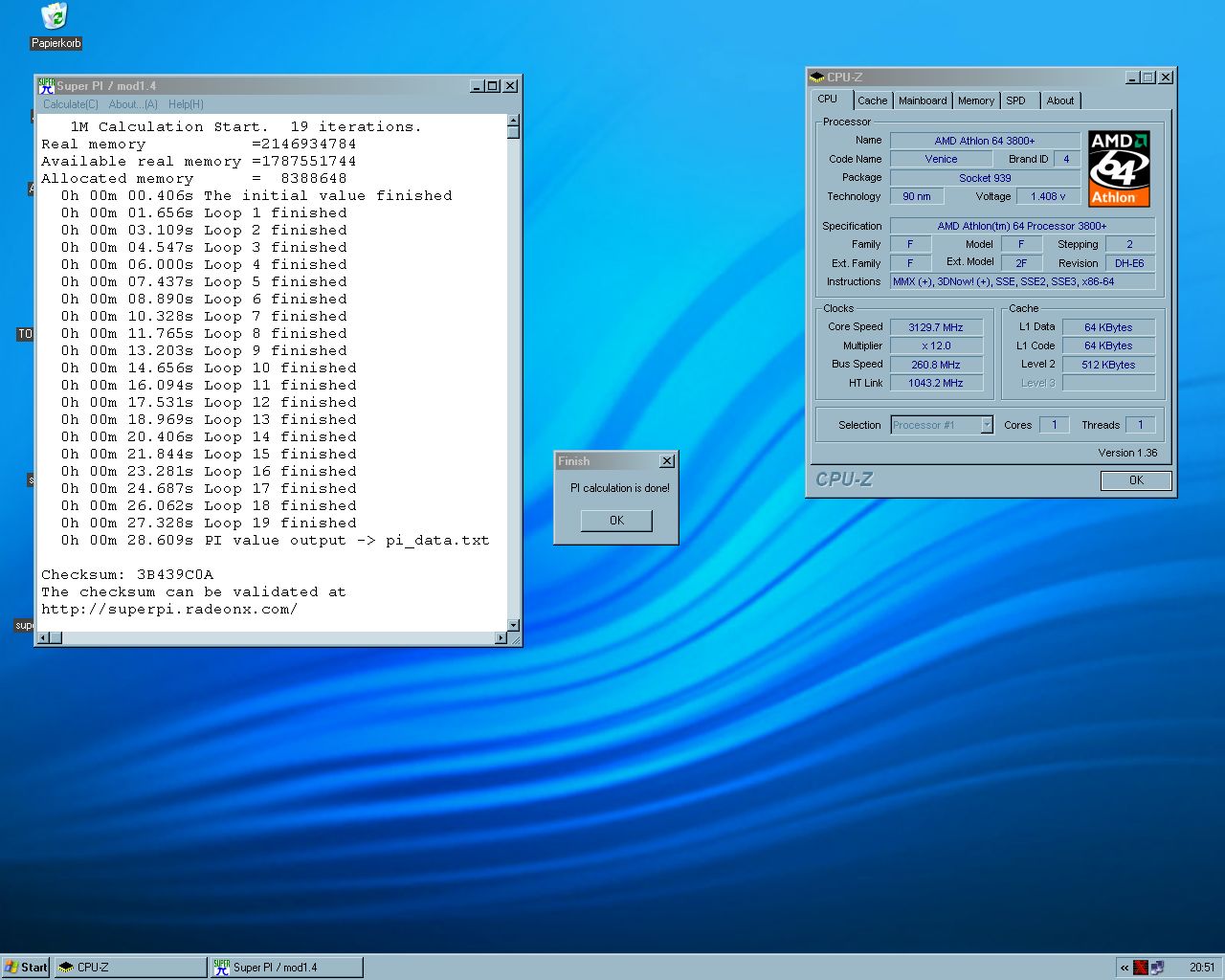Switch to the Mainboard tab

(x=923, y=100)
